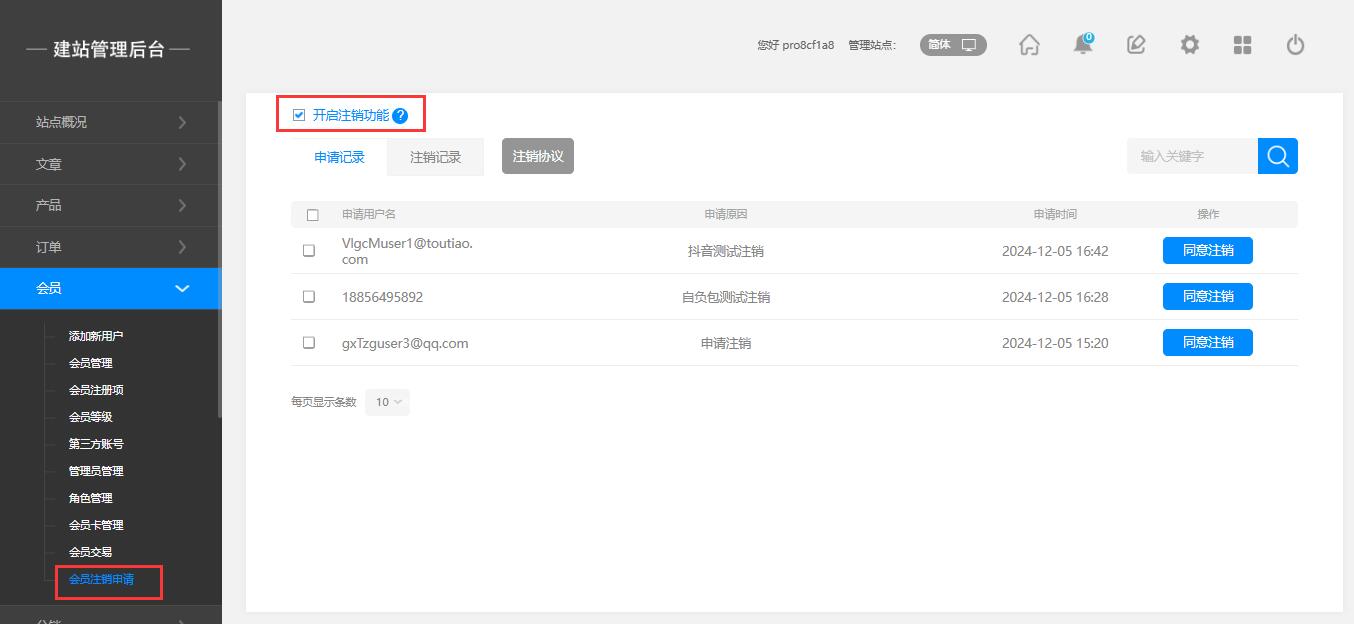Check the select-all checkbox in table header
Screen dimensions: 1354x624
313,215
